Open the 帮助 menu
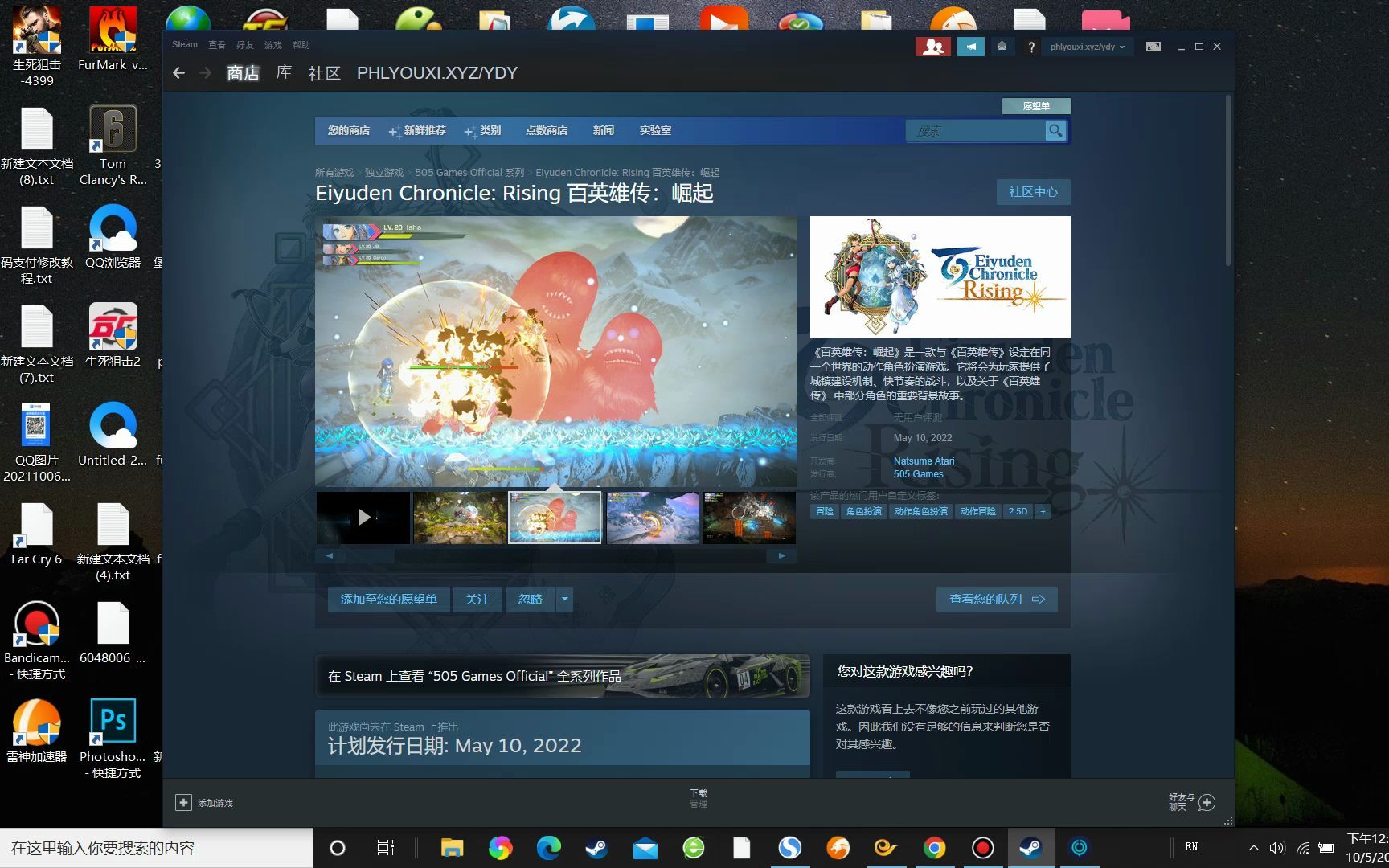 coord(301,45)
